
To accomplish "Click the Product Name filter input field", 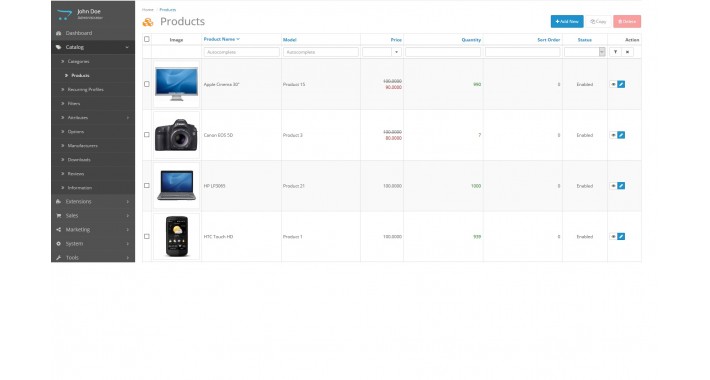I will 241,52.
